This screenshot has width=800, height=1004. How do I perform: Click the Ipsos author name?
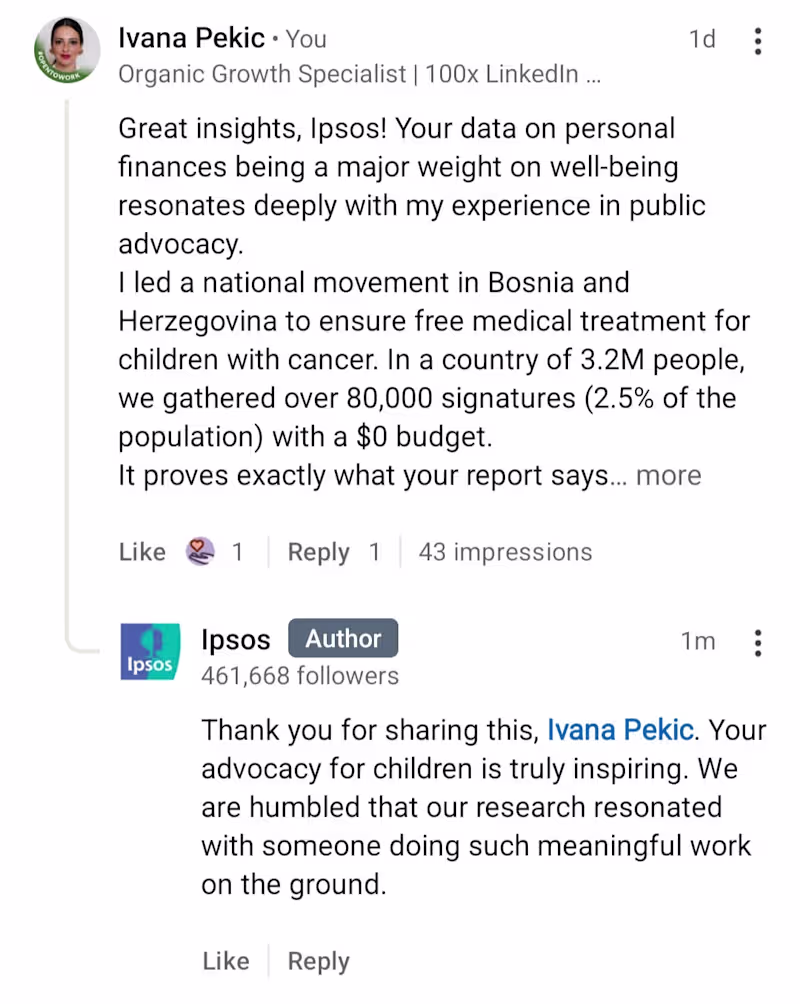tap(236, 639)
